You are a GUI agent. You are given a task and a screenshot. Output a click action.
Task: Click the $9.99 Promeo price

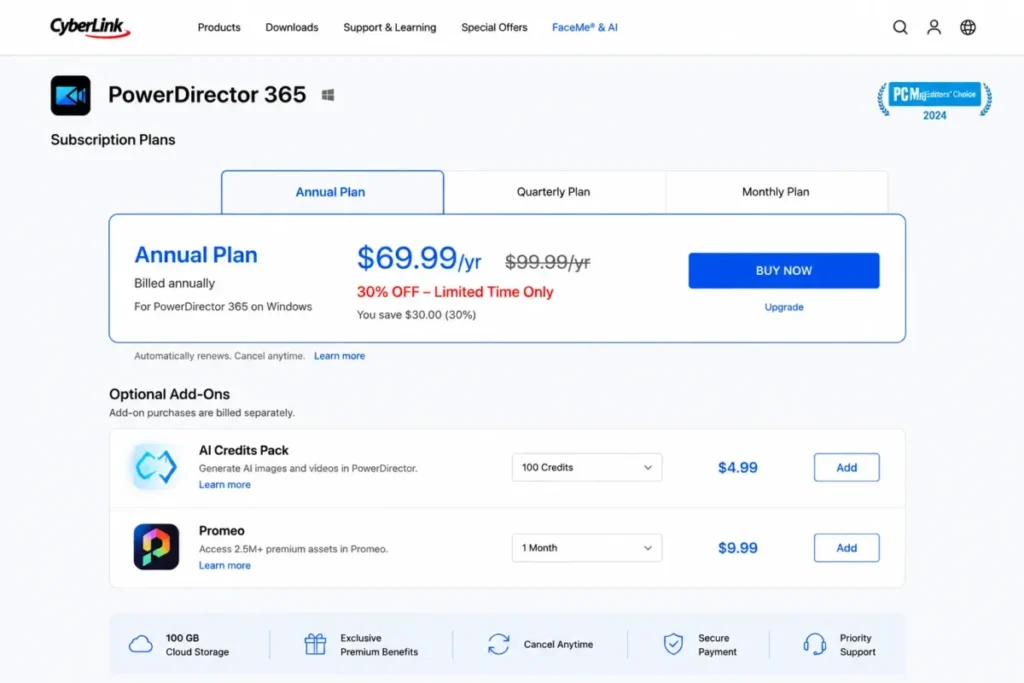click(x=738, y=548)
